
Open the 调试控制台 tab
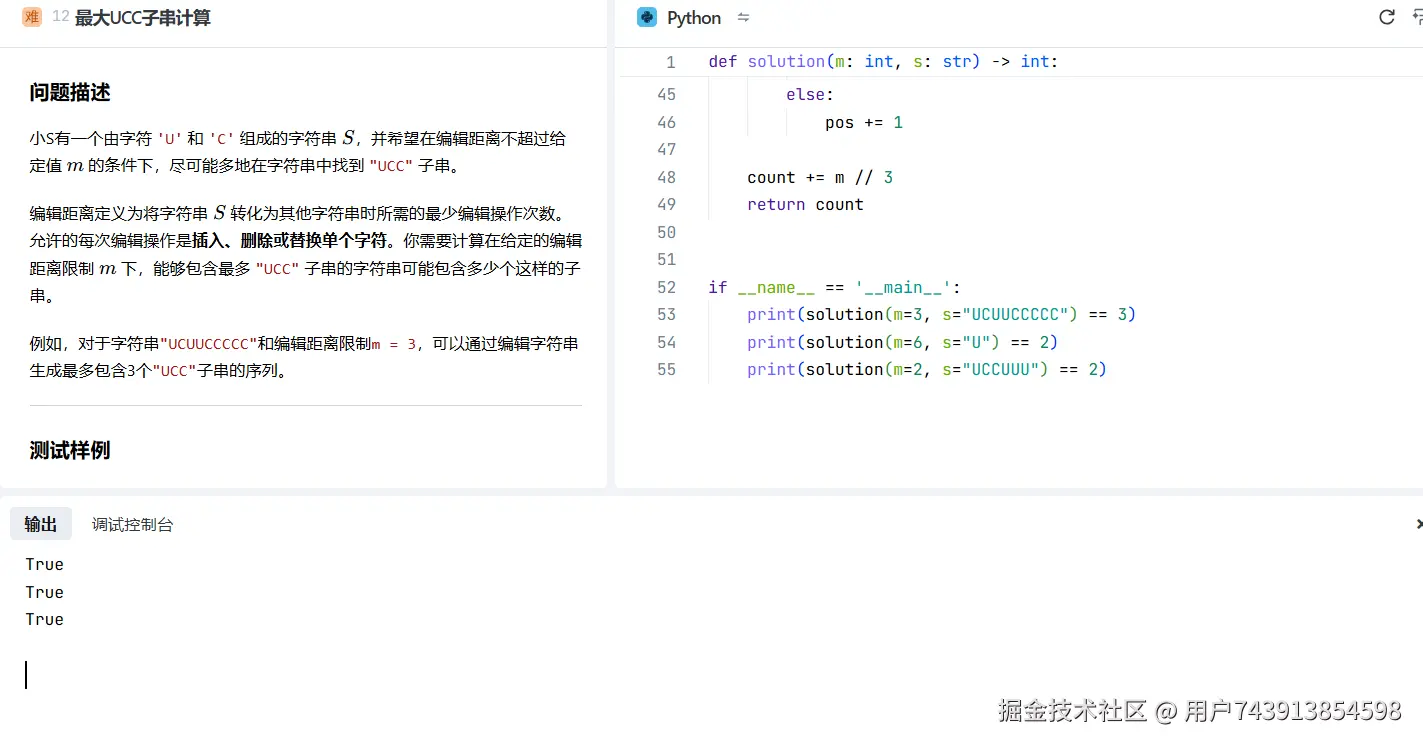[133, 524]
